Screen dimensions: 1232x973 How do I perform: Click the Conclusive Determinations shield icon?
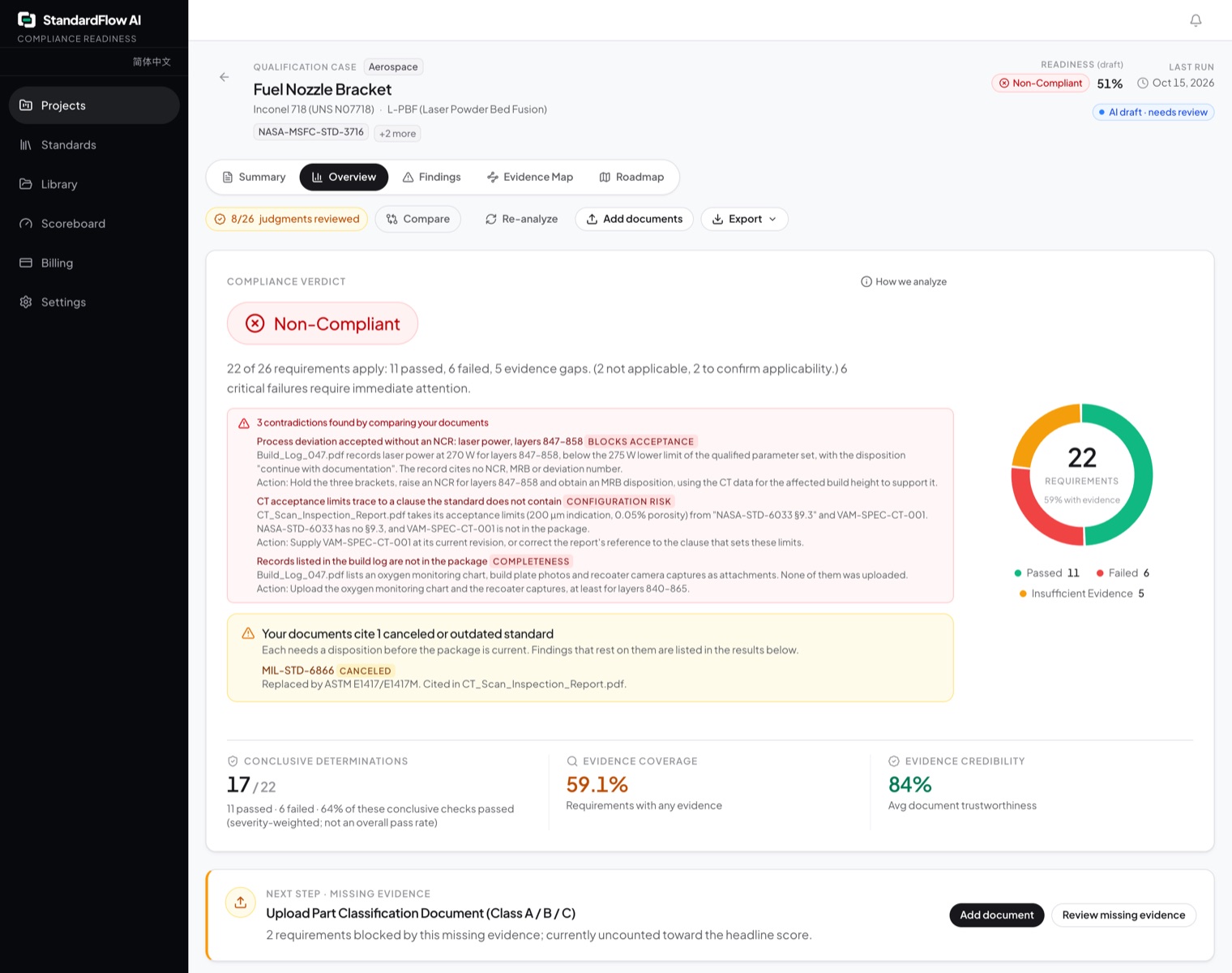[233, 761]
